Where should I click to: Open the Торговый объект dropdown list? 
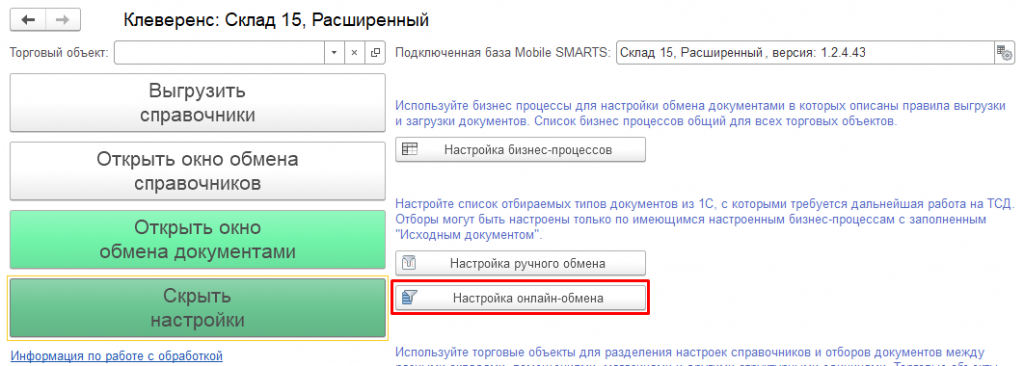pyautogui.click(x=333, y=53)
